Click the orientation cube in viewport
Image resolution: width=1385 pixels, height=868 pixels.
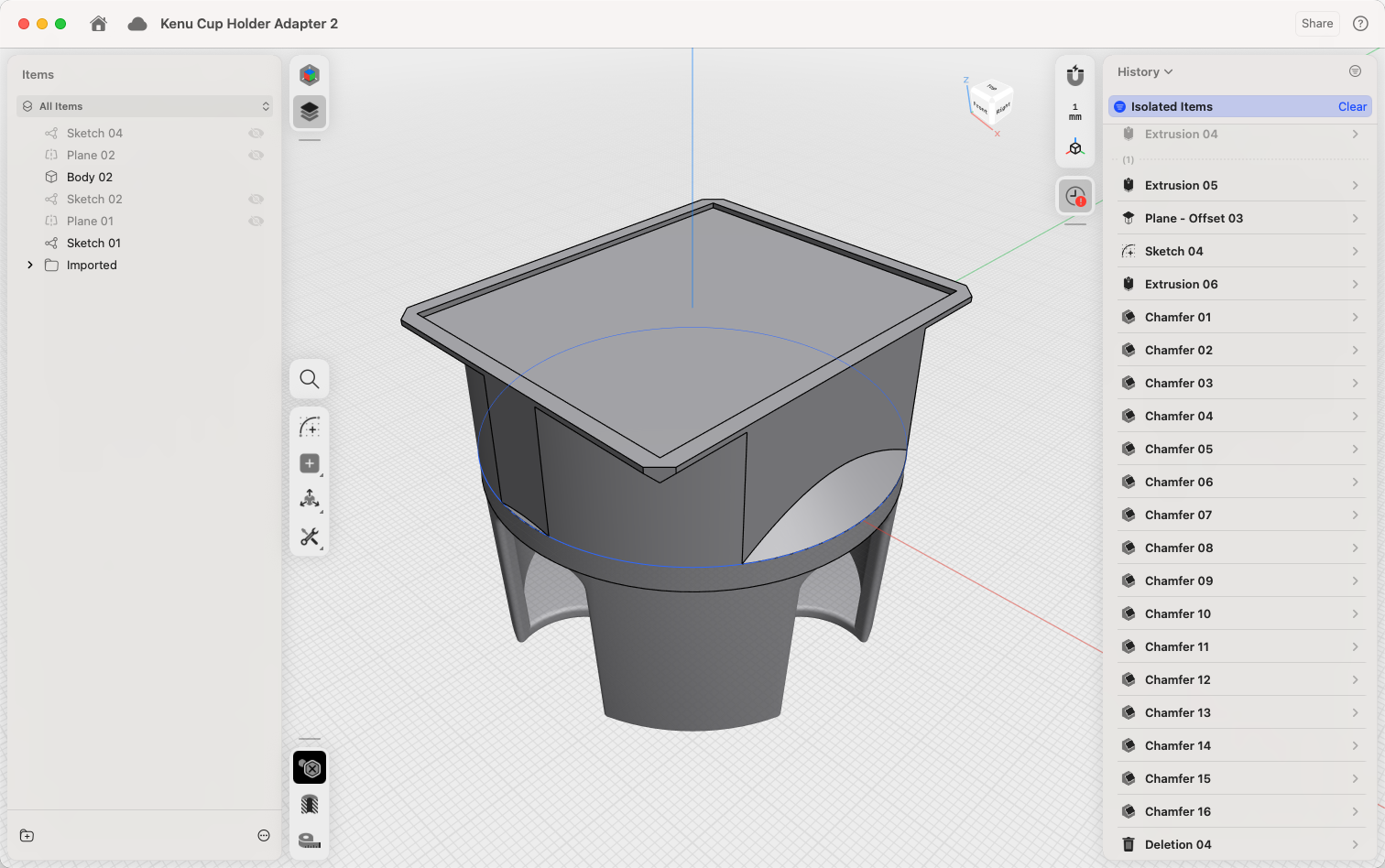(x=991, y=103)
